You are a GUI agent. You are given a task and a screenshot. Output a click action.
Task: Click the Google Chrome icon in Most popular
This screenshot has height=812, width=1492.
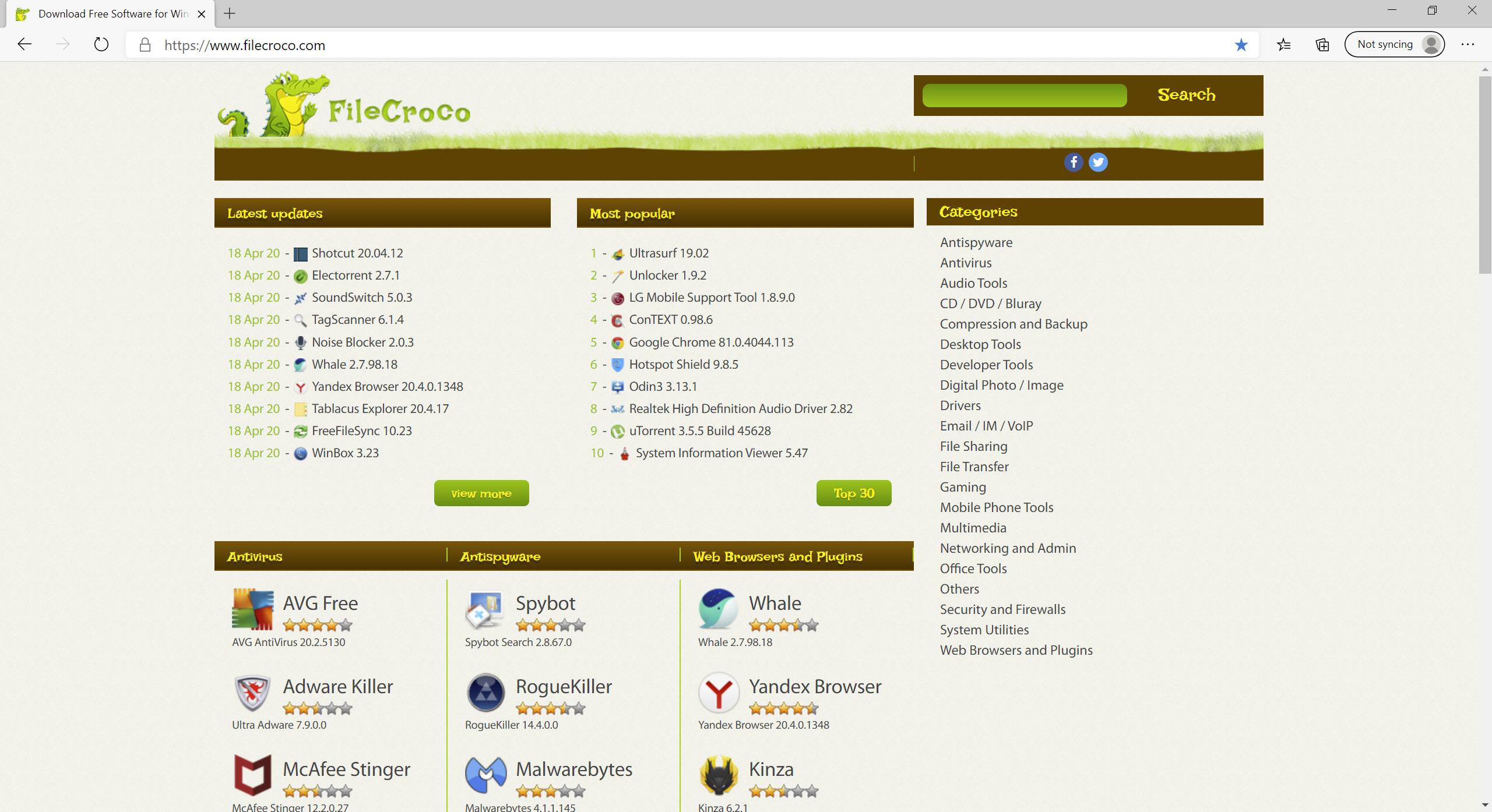(618, 343)
